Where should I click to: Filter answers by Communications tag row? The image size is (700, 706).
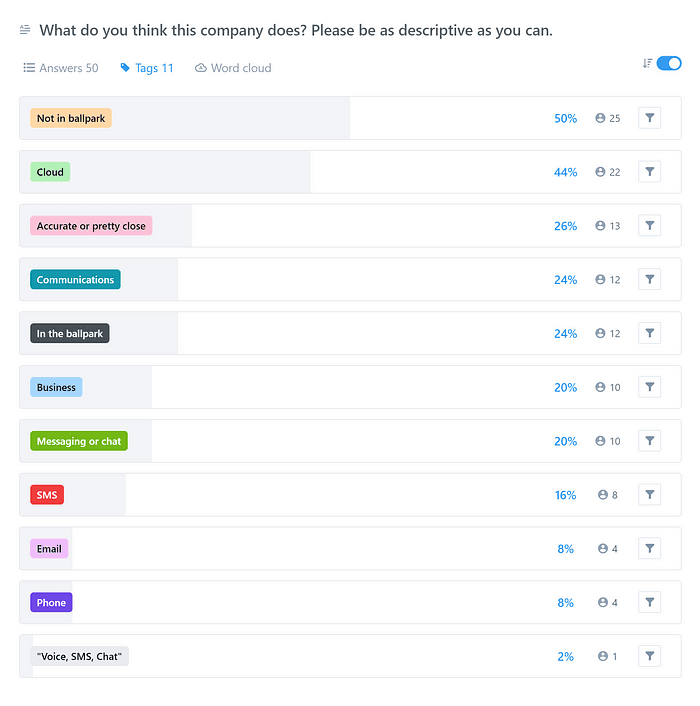coord(650,280)
